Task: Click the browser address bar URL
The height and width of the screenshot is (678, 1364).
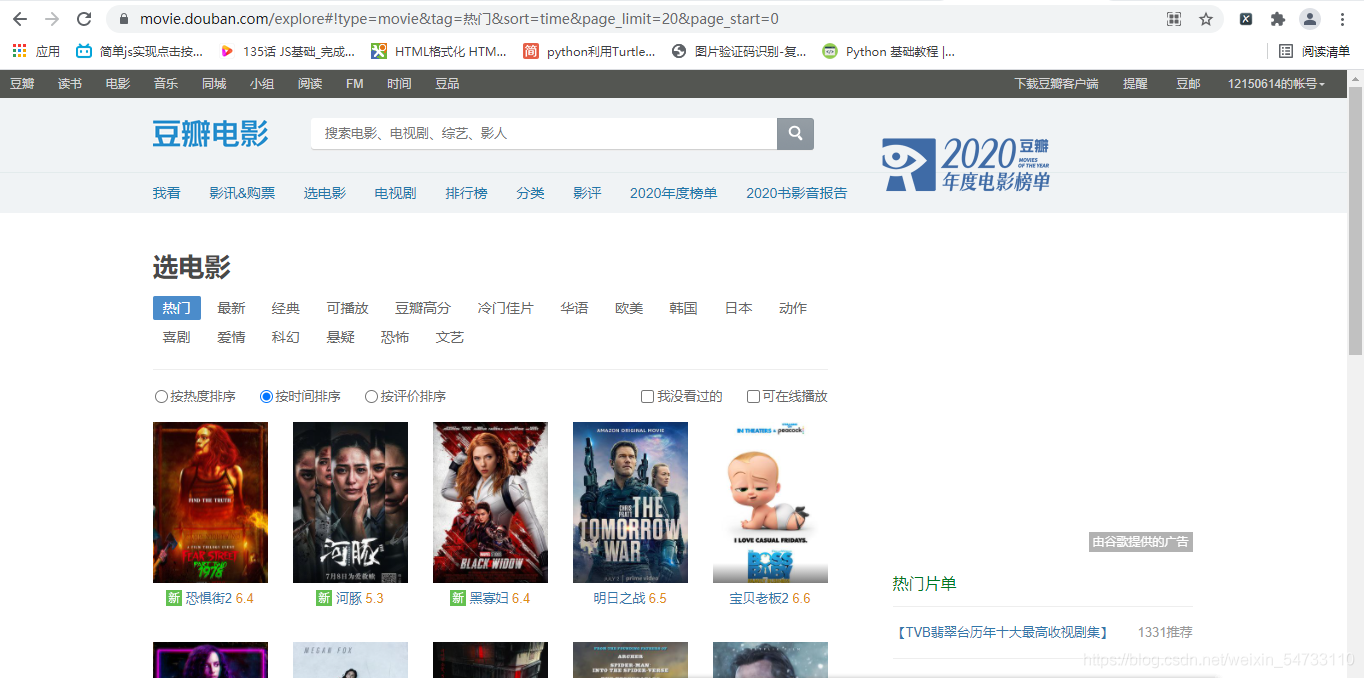Action: (459, 19)
